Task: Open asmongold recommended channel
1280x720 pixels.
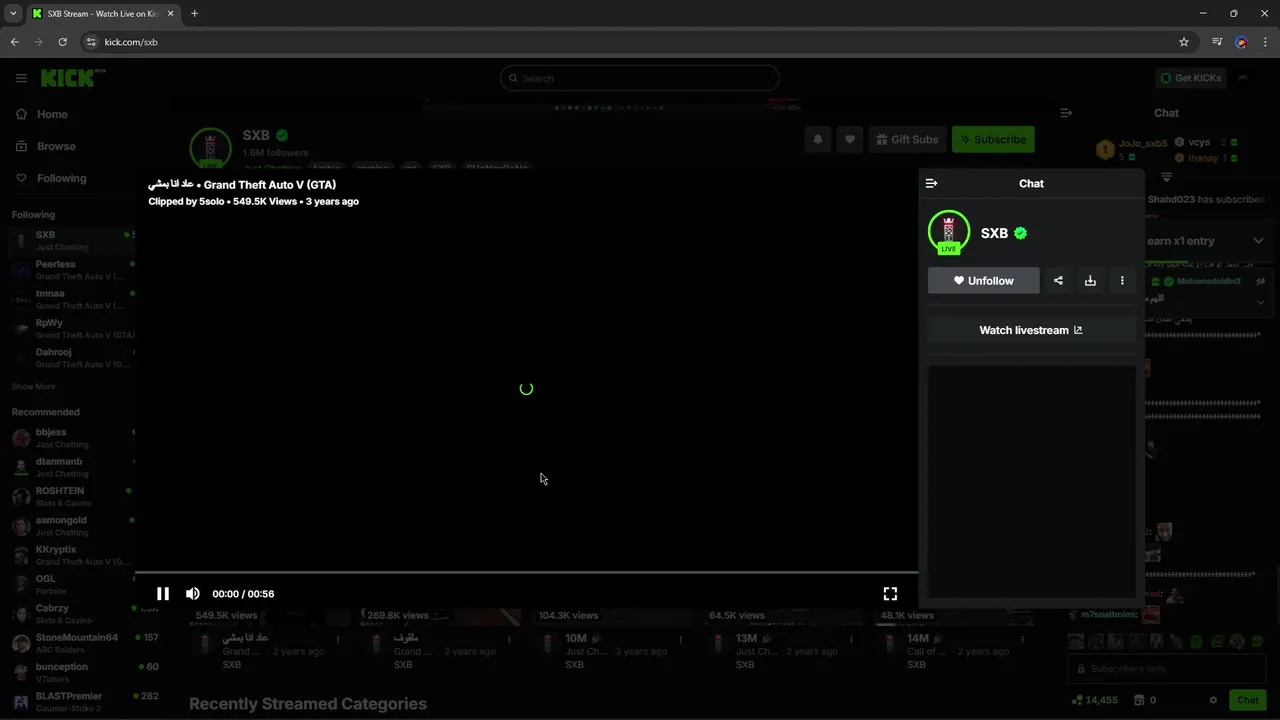Action: 68,526
